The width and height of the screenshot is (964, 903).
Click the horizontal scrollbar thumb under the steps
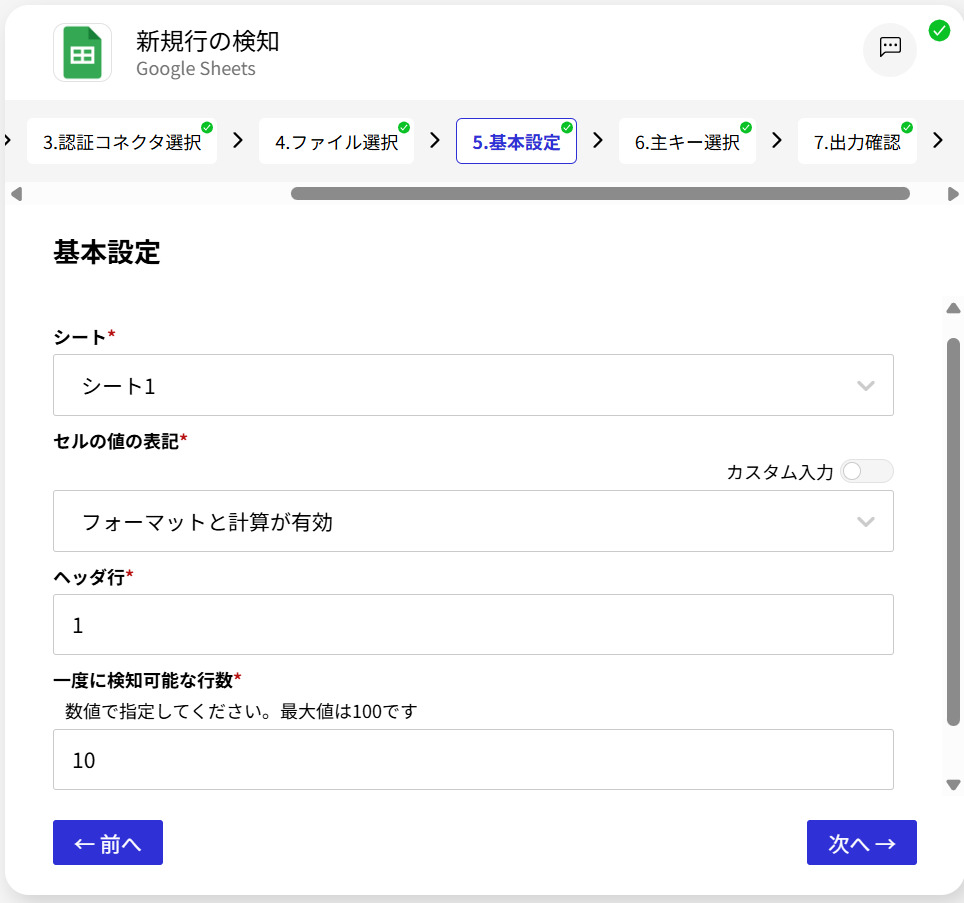[x=600, y=194]
